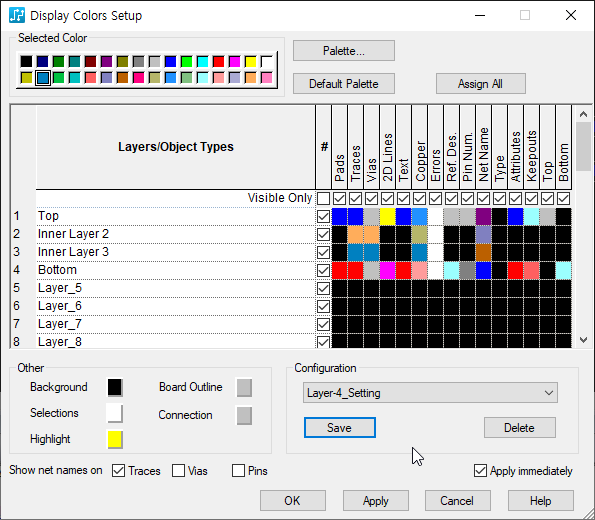Click the Board Outline color swatch
This screenshot has width=595, height=520.
[x=244, y=388]
